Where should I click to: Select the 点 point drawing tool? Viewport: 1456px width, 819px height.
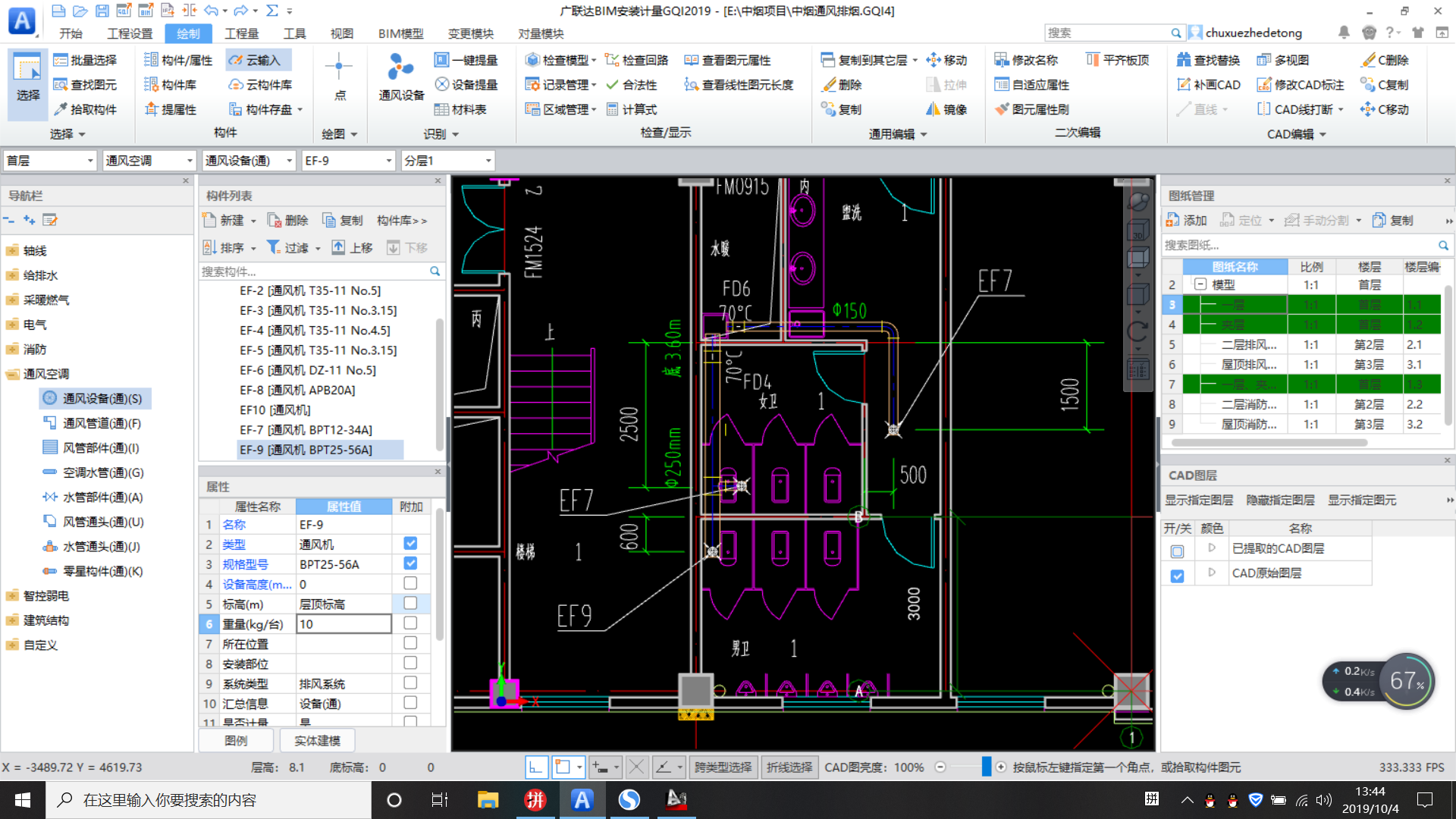coord(339,77)
